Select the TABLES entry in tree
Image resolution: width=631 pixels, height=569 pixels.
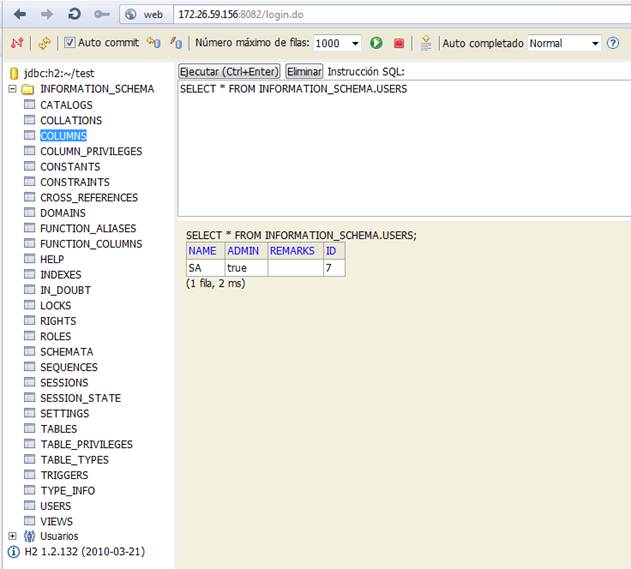[58, 429]
